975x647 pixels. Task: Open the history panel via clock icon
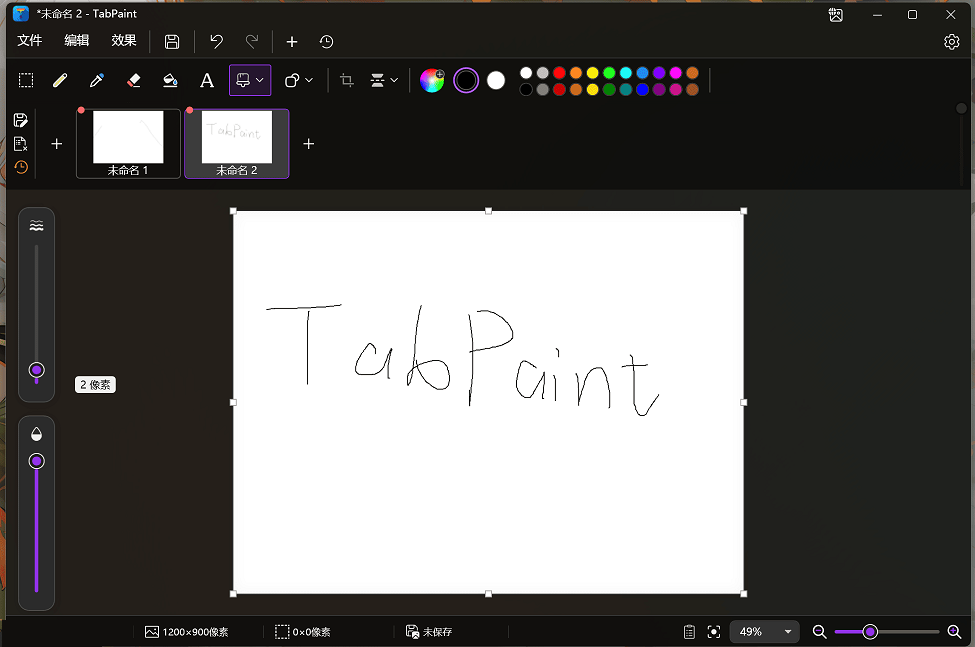[x=21, y=167]
